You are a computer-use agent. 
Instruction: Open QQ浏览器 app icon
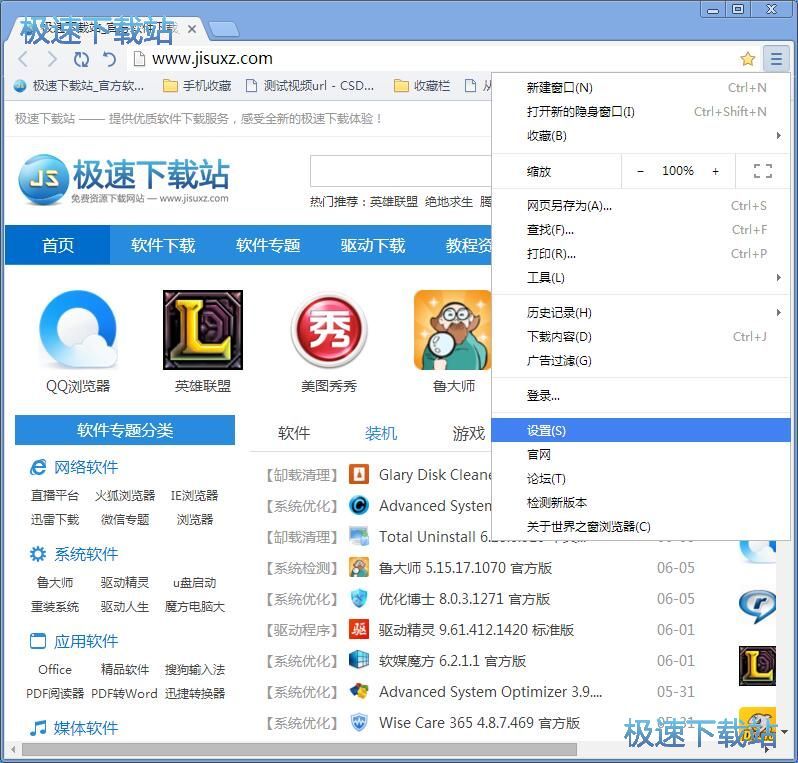coord(78,330)
